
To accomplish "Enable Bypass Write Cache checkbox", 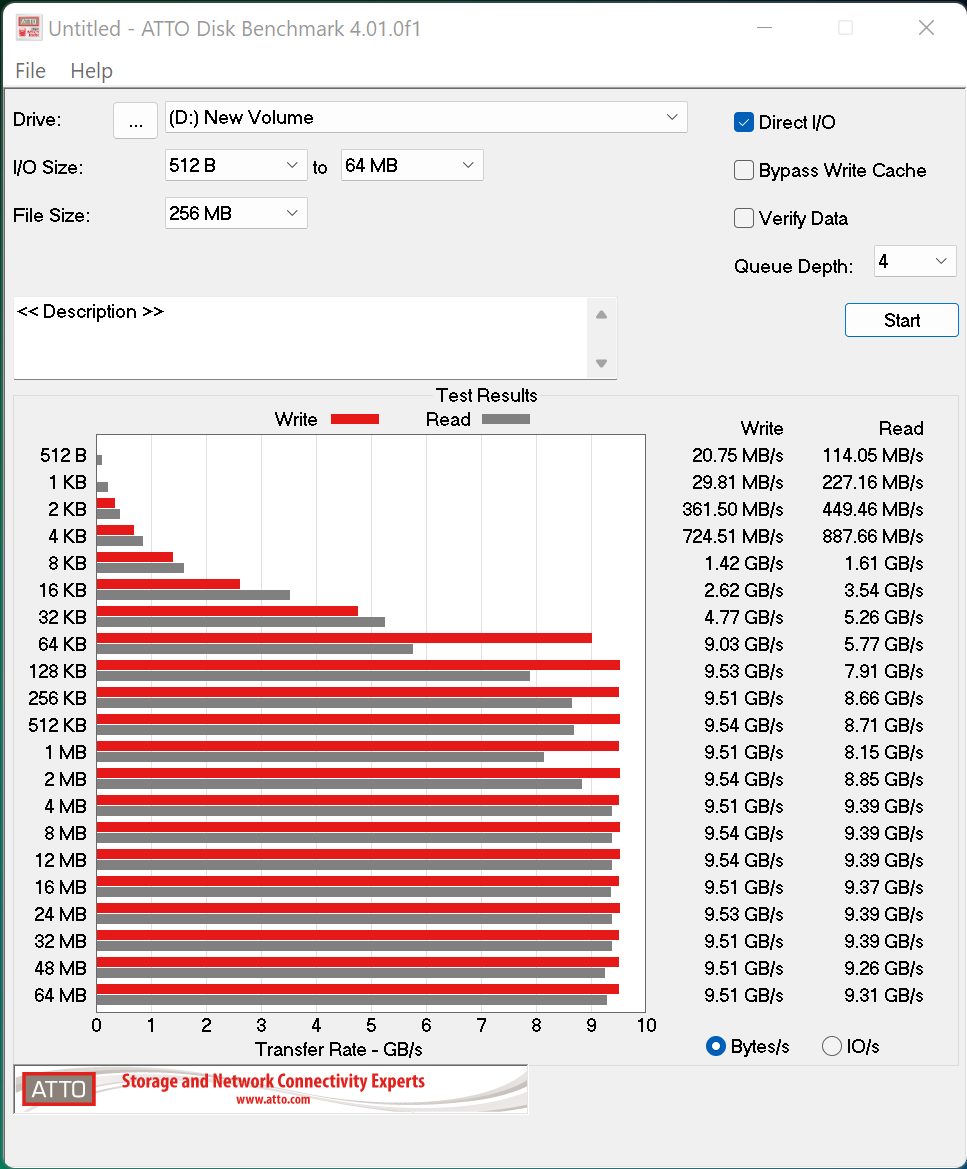I will (x=743, y=170).
